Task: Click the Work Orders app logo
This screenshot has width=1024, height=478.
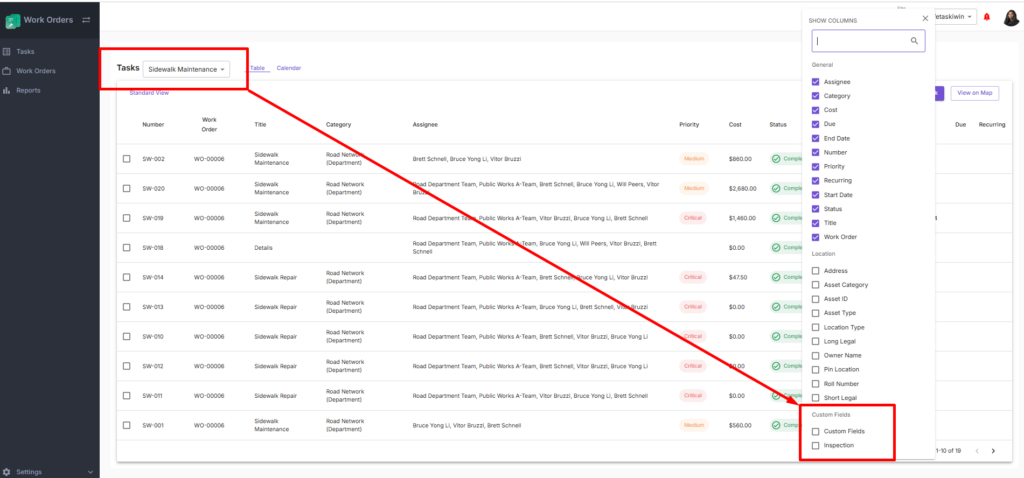Action: (13, 20)
